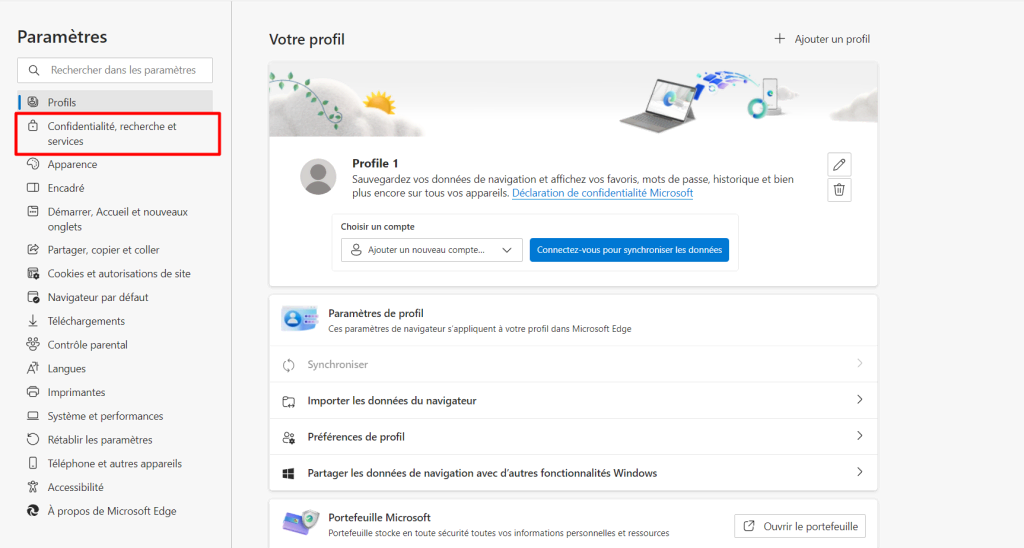Click the Langues icon in sidebar
Screen dimensions: 1024x548
click(33, 369)
